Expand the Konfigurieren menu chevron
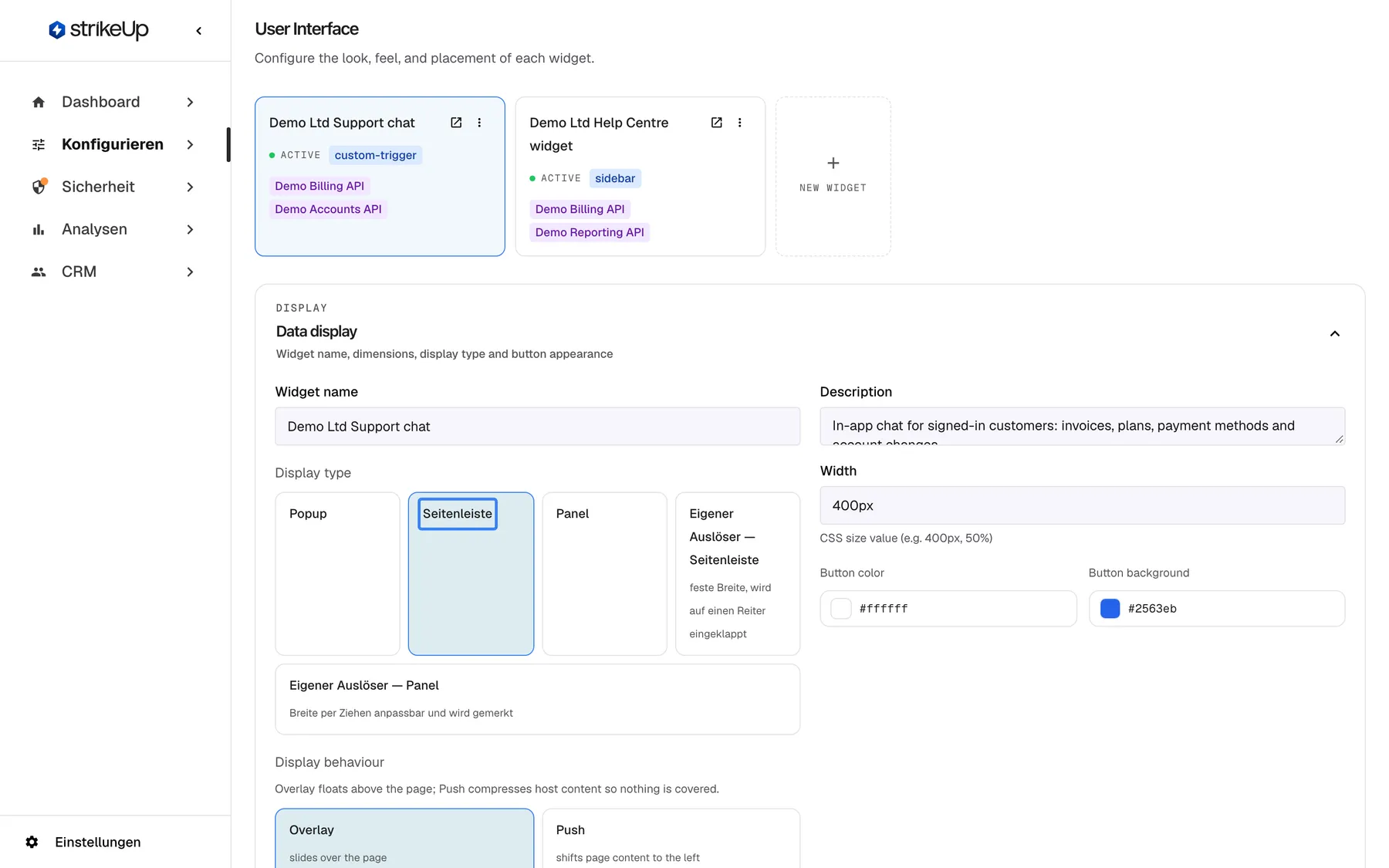1389x868 pixels. click(x=190, y=144)
